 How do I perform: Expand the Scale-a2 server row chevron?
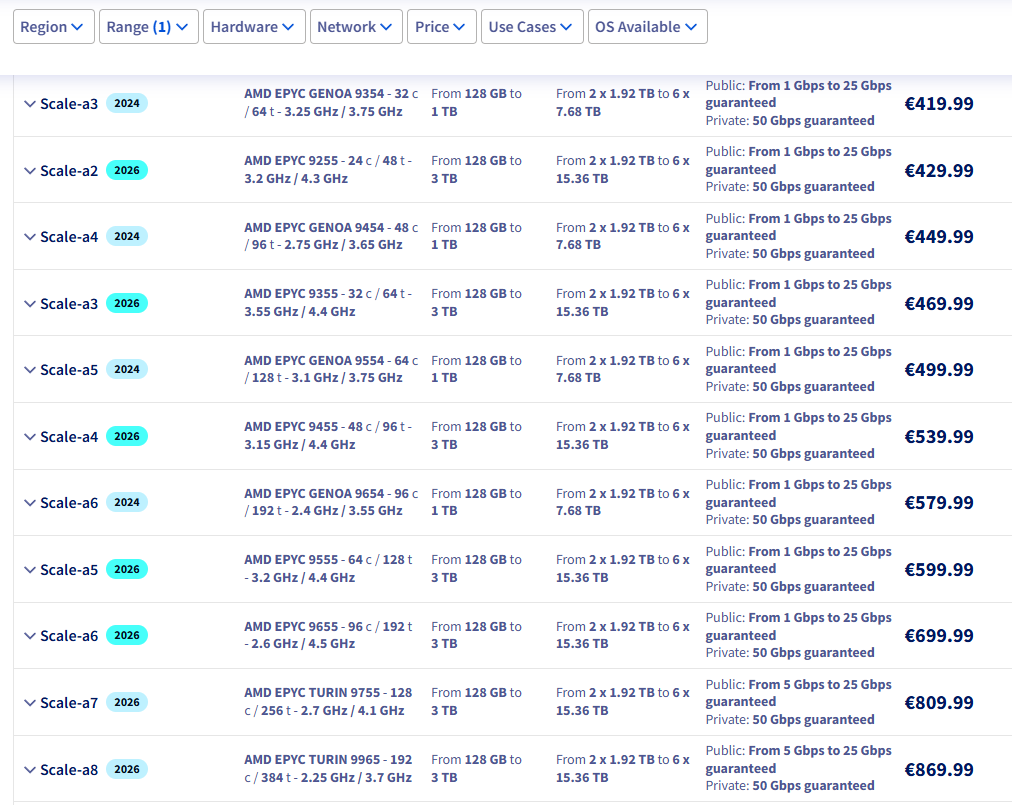pyautogui.click(x=30, y=171)
